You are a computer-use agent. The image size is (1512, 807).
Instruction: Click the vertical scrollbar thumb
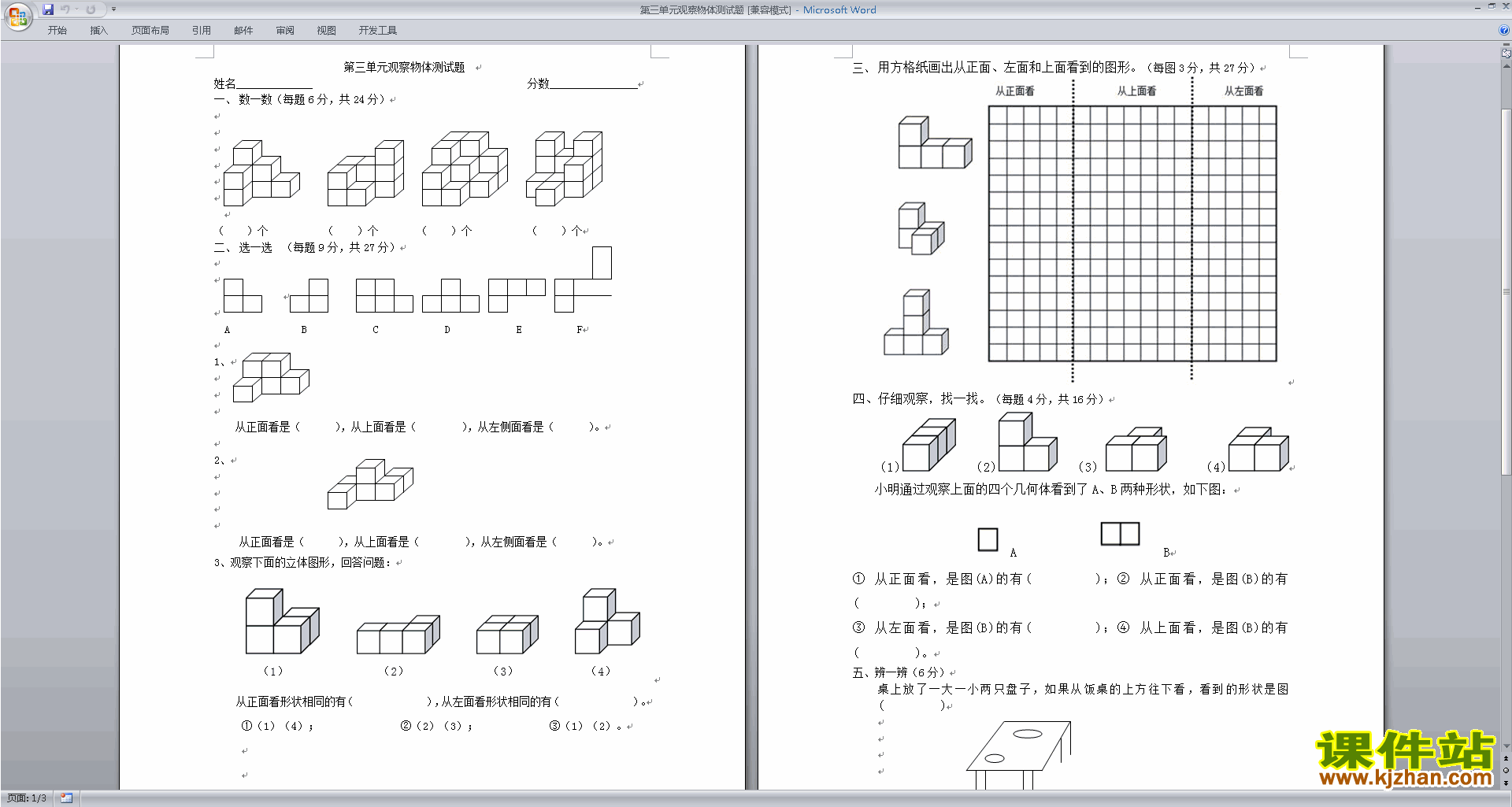[1506, 291]
